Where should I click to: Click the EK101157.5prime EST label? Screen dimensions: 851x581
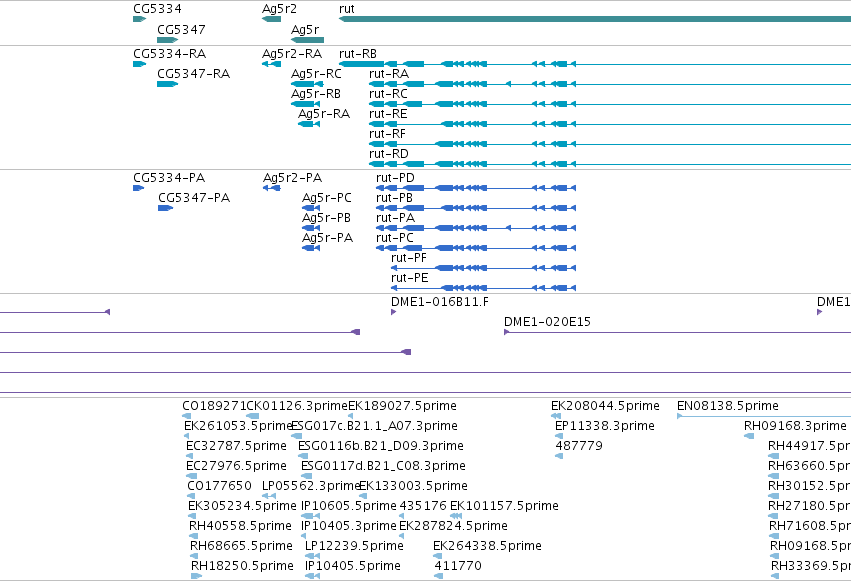click(504, 506)
